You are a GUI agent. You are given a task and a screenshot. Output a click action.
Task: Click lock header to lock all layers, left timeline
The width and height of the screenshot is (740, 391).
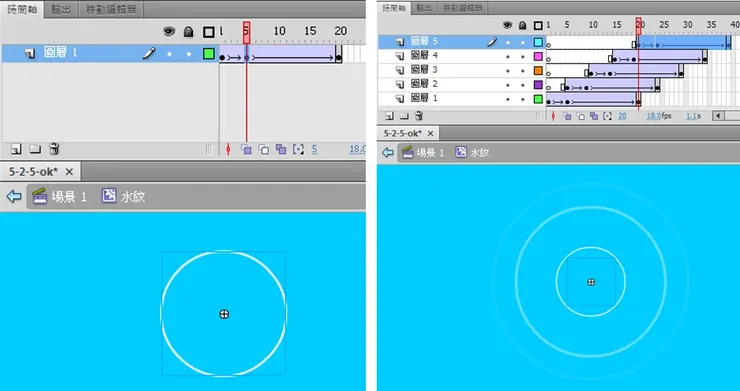(x=188, y=32)
